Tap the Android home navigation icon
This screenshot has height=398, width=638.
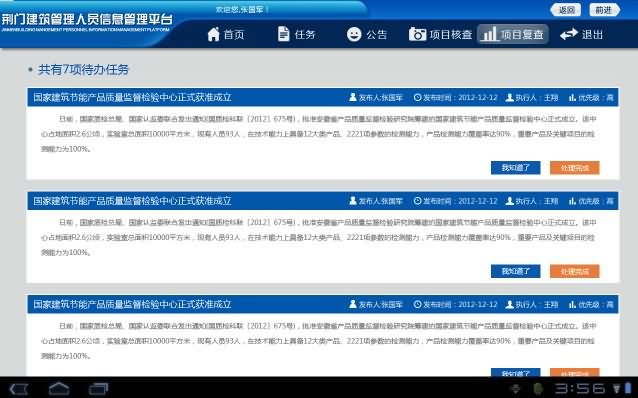[59, 389]
